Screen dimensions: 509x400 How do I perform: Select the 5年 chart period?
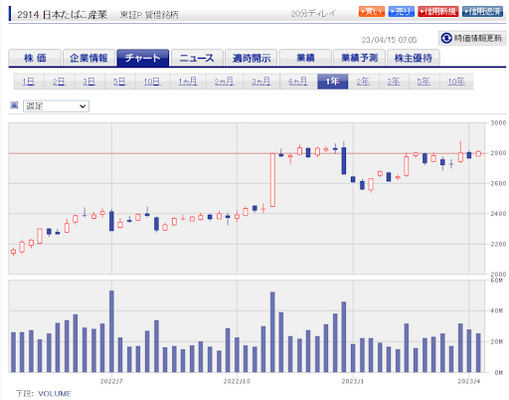424,82
